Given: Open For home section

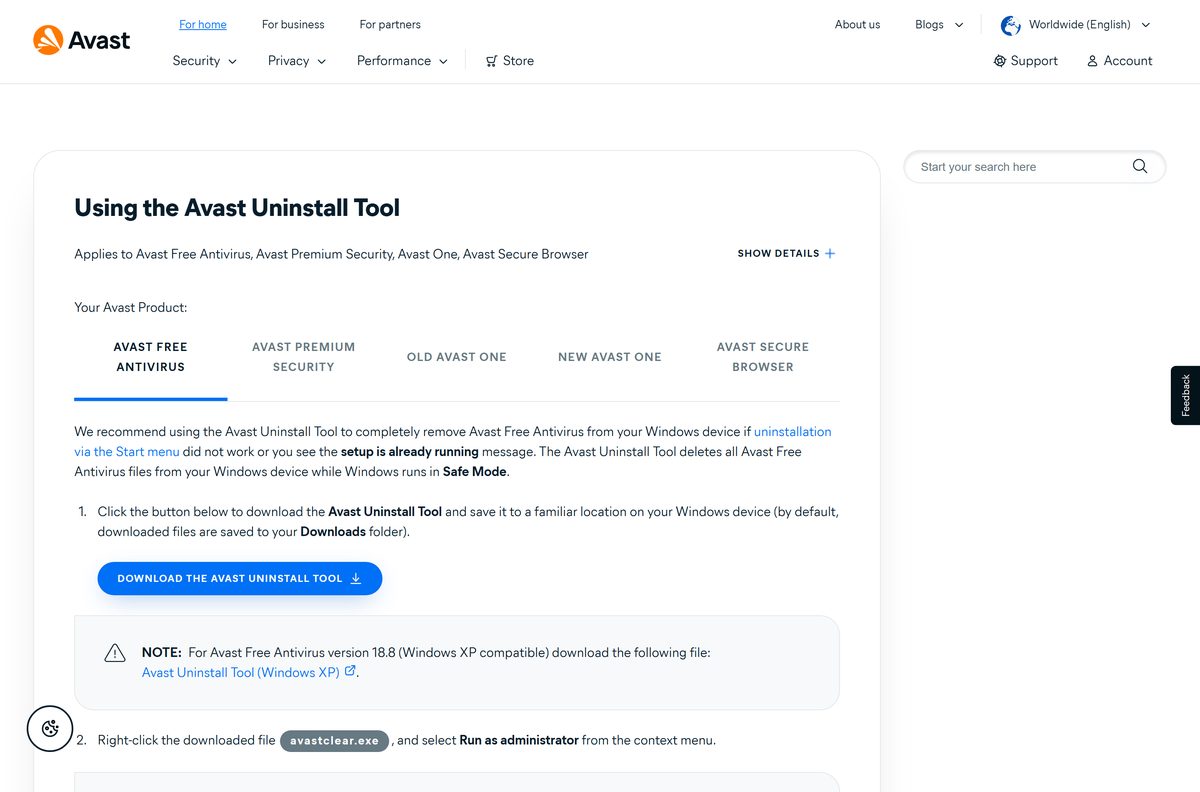Looking at the screenshot, I should coord(203,25).
